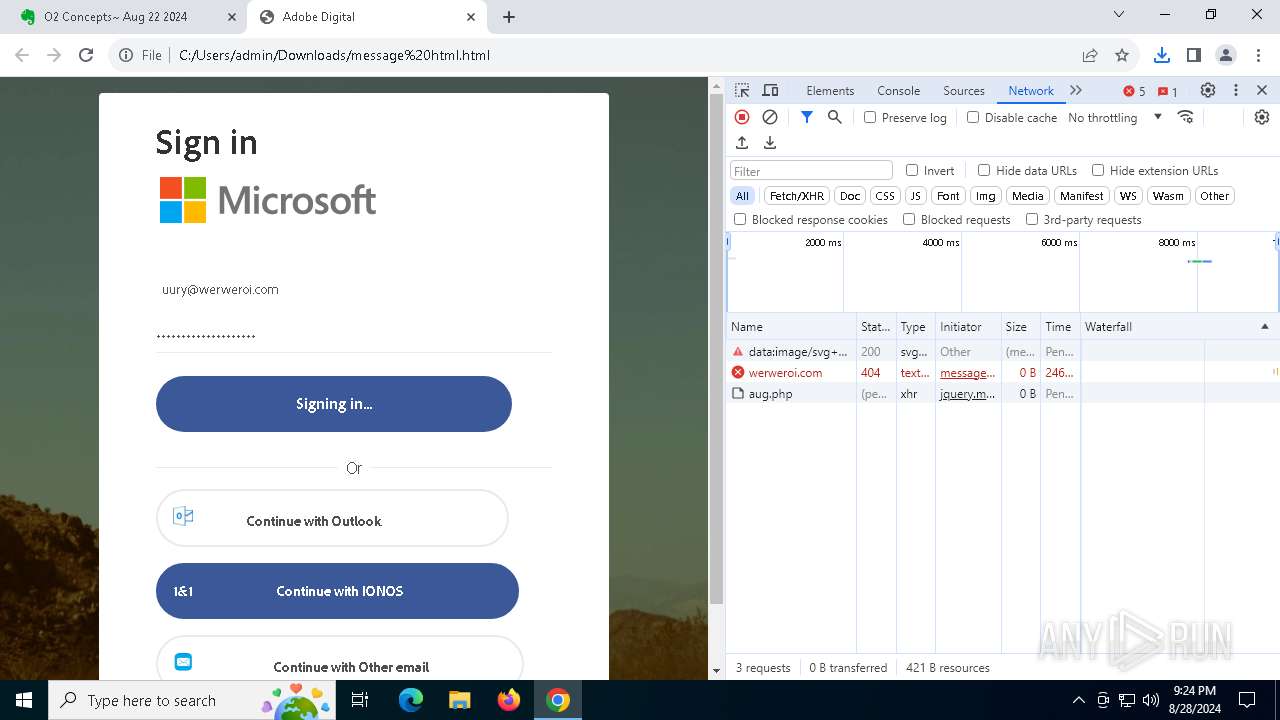The width and height of the screenshot is (1280, 720).
Task: Open the No throttling dropdown
Action: [x=1115, y=117]
